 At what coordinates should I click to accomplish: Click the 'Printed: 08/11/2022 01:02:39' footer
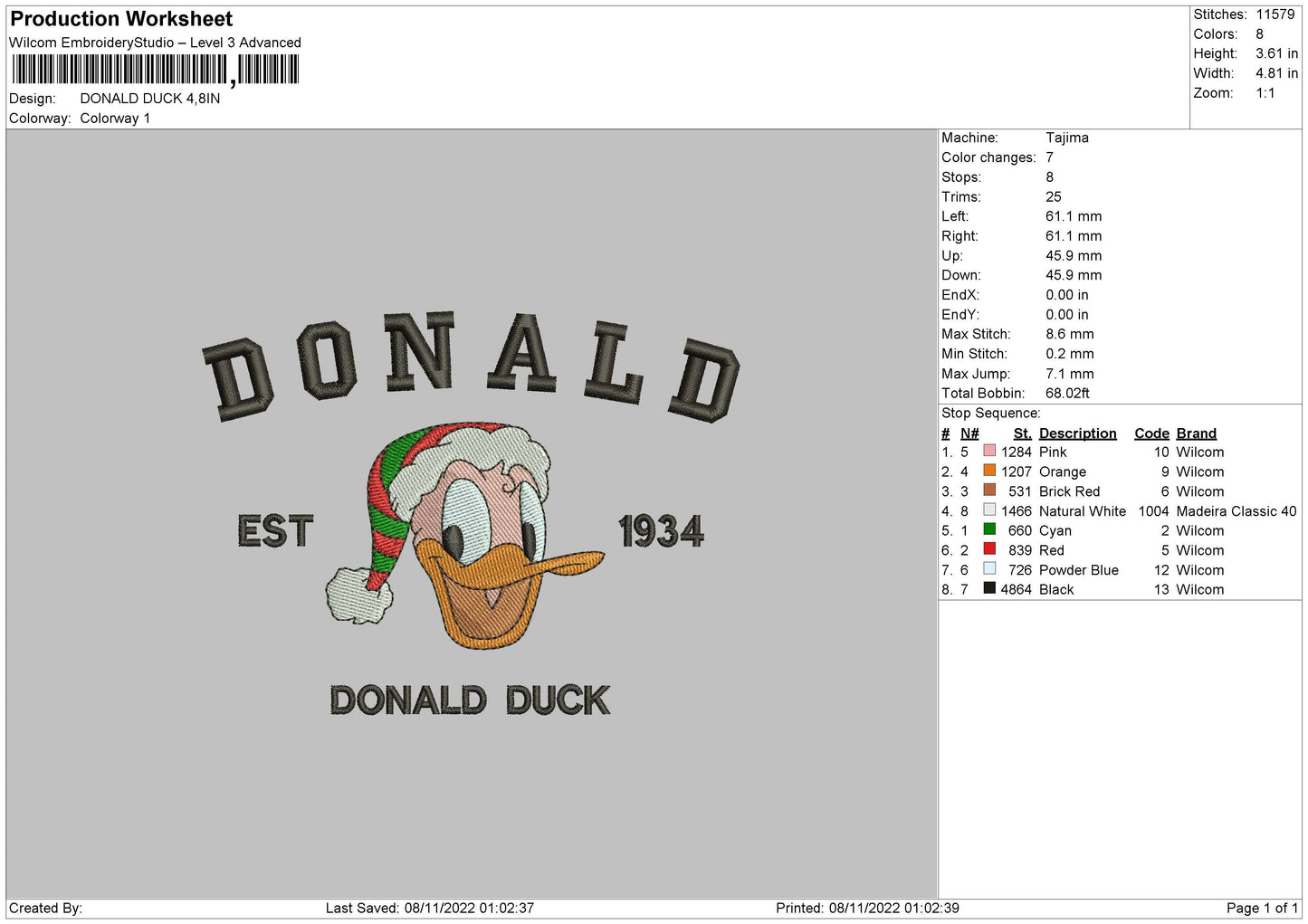click(x=867, y=908)
